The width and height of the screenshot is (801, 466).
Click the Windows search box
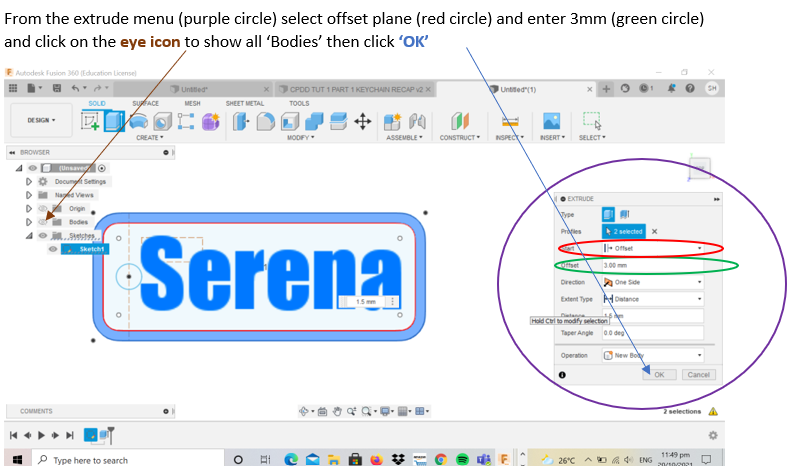click(128, 460)
